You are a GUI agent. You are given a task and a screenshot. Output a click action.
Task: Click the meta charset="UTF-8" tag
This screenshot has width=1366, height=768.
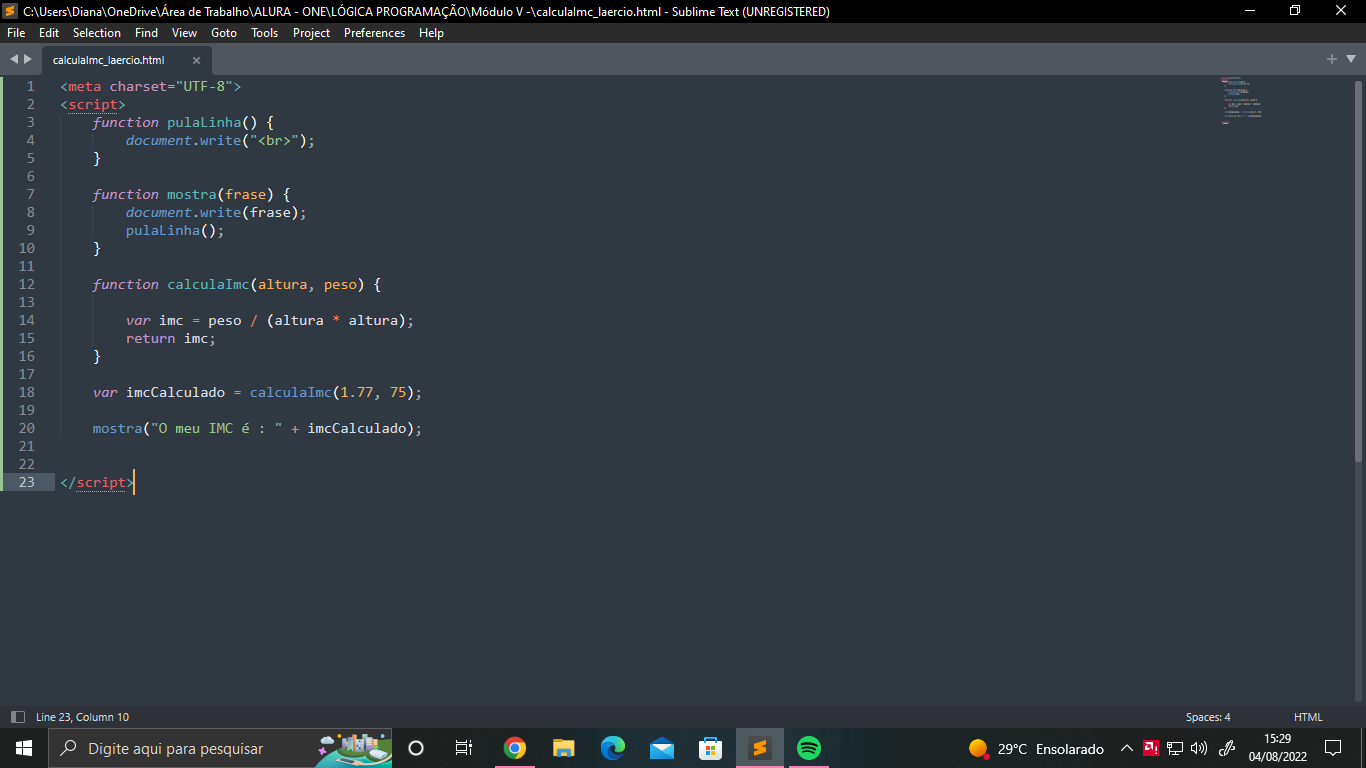(x=151, y=86)
